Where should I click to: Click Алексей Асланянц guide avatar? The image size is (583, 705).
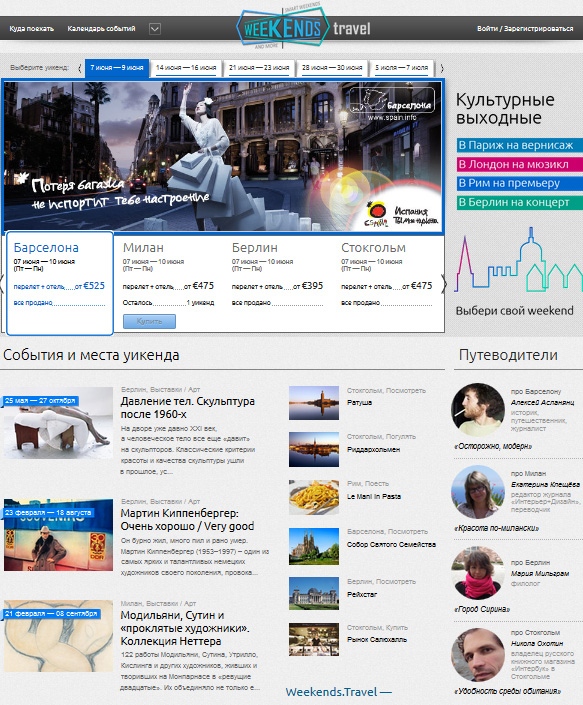(x=478, y=410)
